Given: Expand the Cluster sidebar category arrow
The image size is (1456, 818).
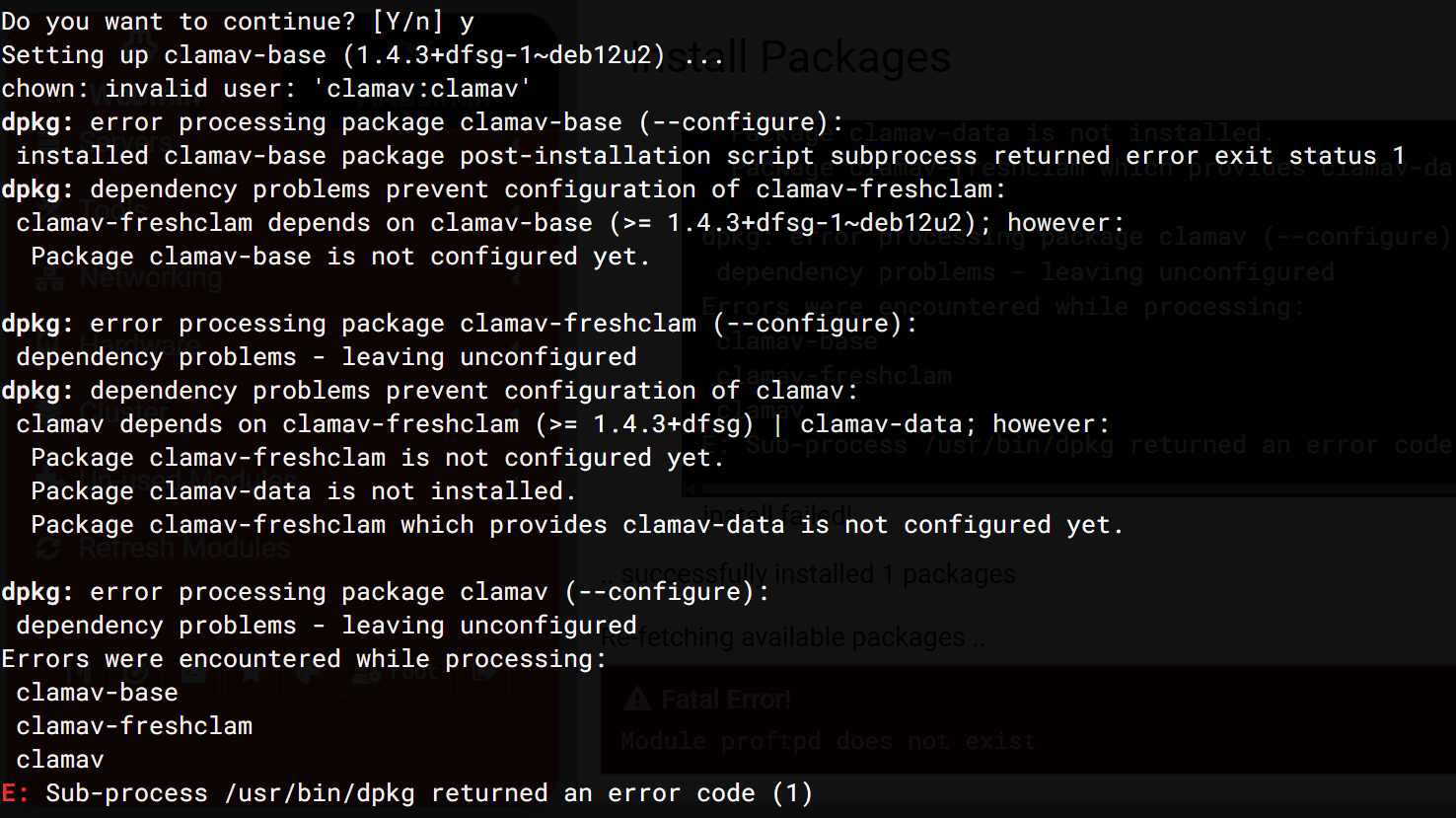Looking at the screenshot, I should (x=514, y=413).
